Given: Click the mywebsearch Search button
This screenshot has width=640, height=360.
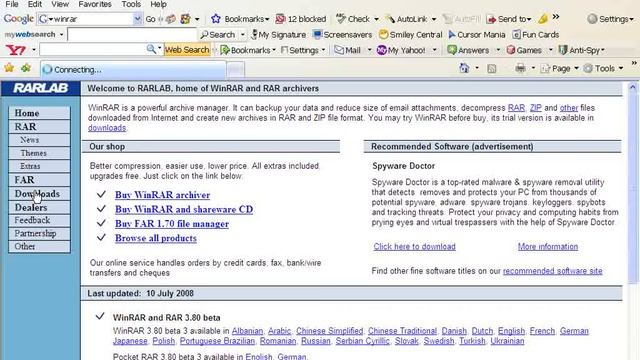Looking at the screenshot, I should click(x=218, y=35).
